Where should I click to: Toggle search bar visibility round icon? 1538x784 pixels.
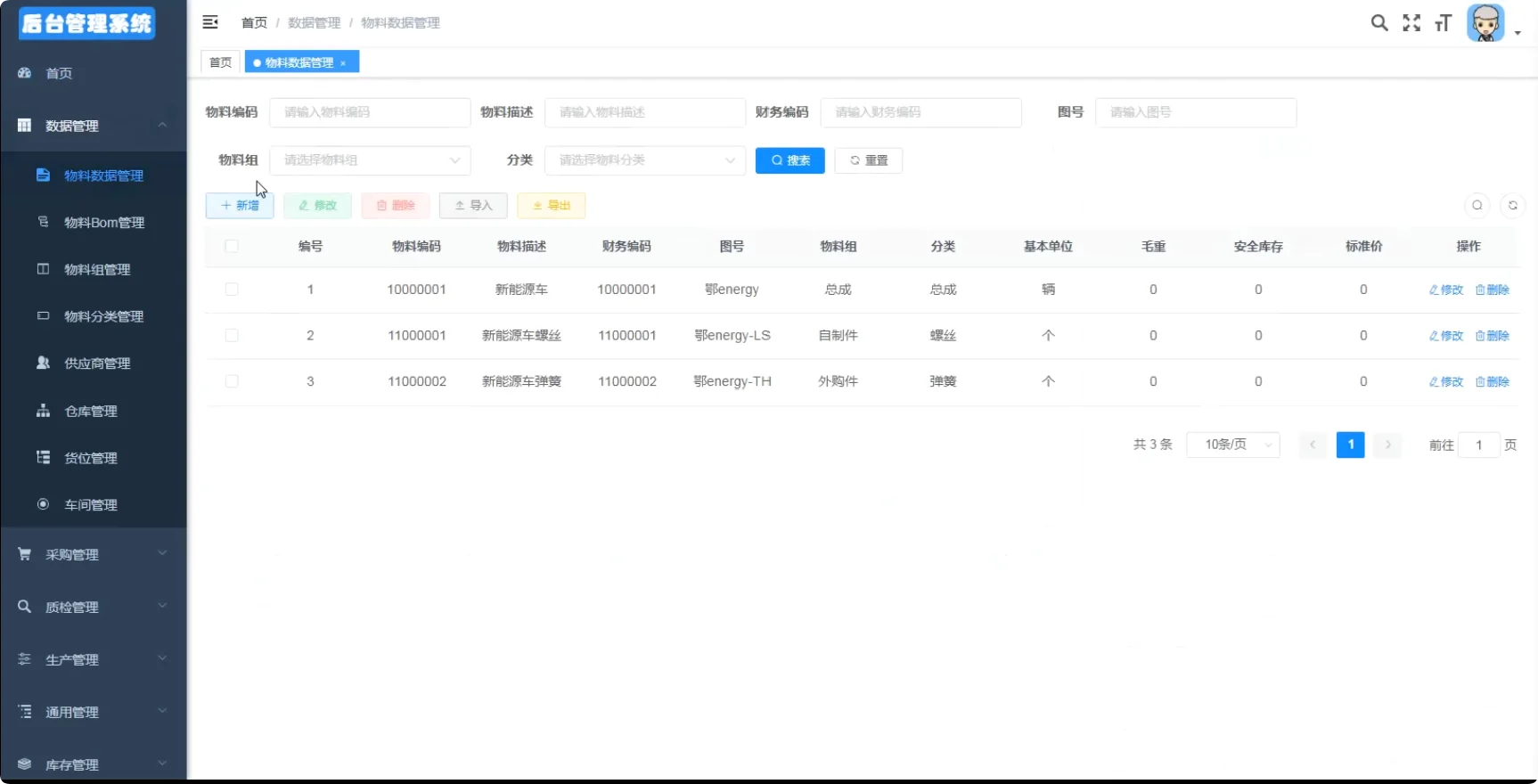(x=1477, y=206)
